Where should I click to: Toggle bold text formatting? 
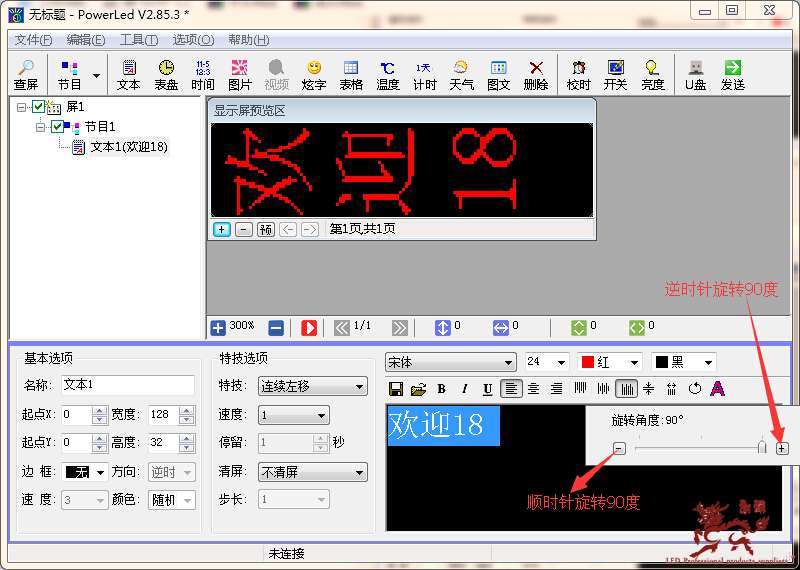(x=441, y=389)
